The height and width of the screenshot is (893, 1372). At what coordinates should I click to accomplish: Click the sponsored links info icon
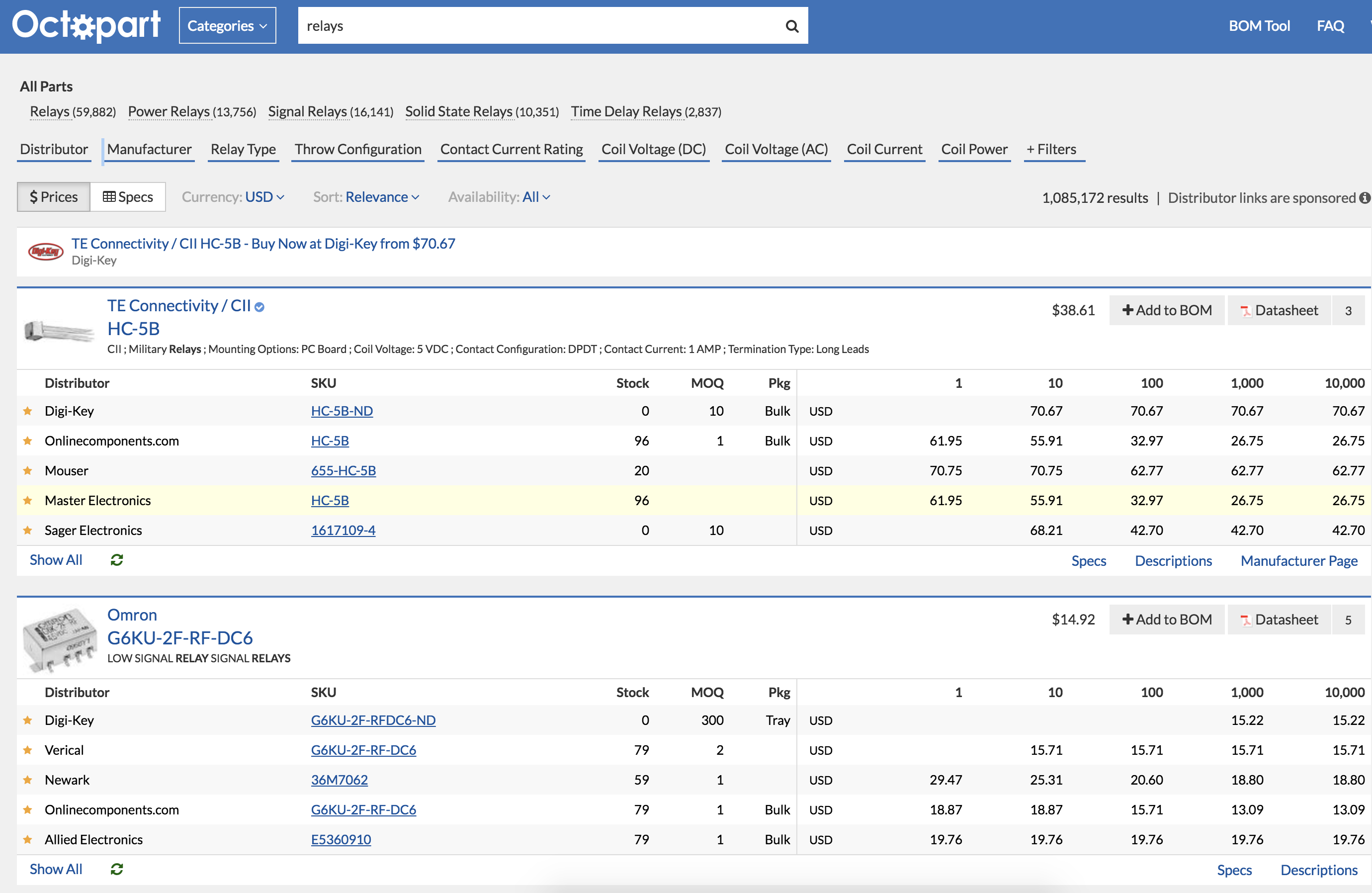click(1364, 198)
